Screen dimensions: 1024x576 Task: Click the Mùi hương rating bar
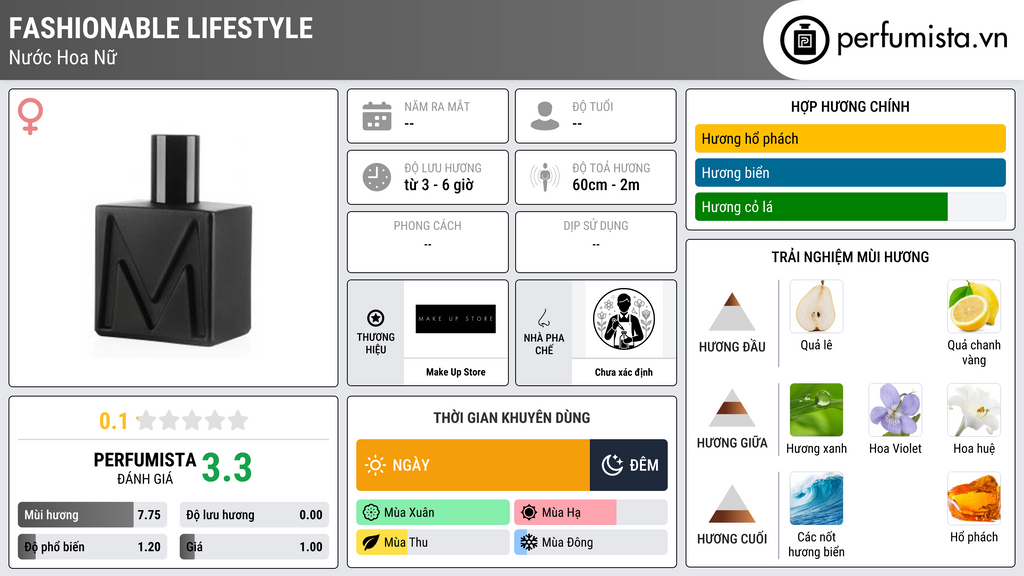pos(93,515)
